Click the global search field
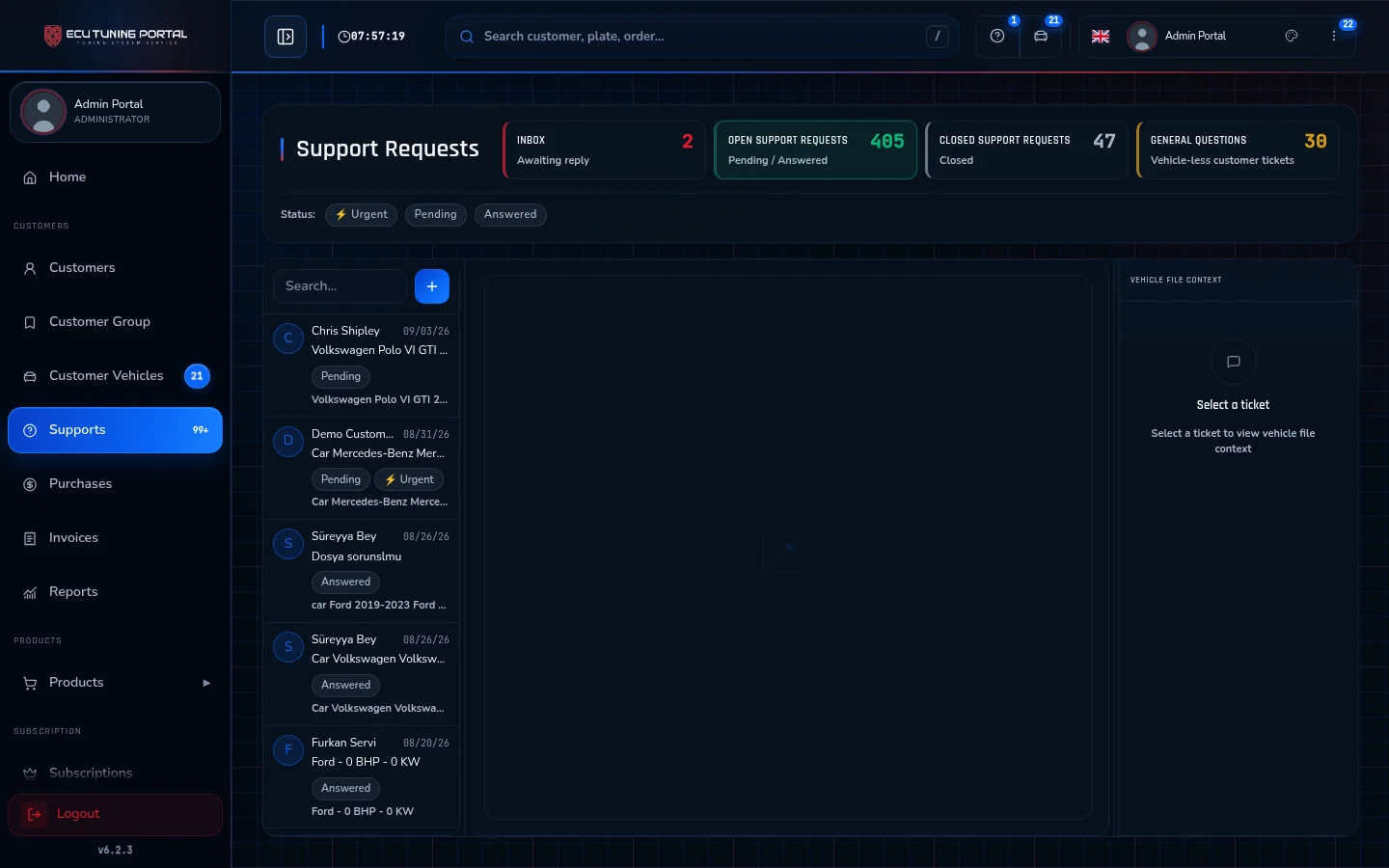The height and width of the screenshot is (868, 1389). (x=702, y=37)
